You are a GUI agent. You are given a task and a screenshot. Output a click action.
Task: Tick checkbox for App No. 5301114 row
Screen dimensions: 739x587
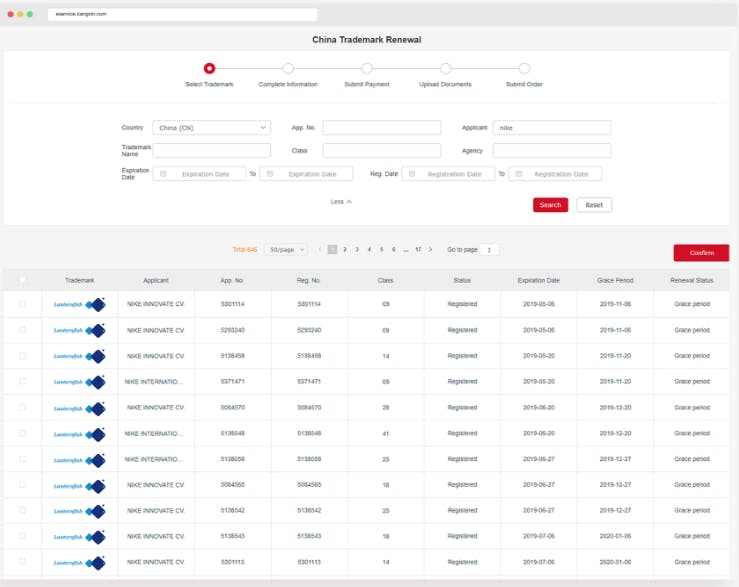[x=22, y=304]
